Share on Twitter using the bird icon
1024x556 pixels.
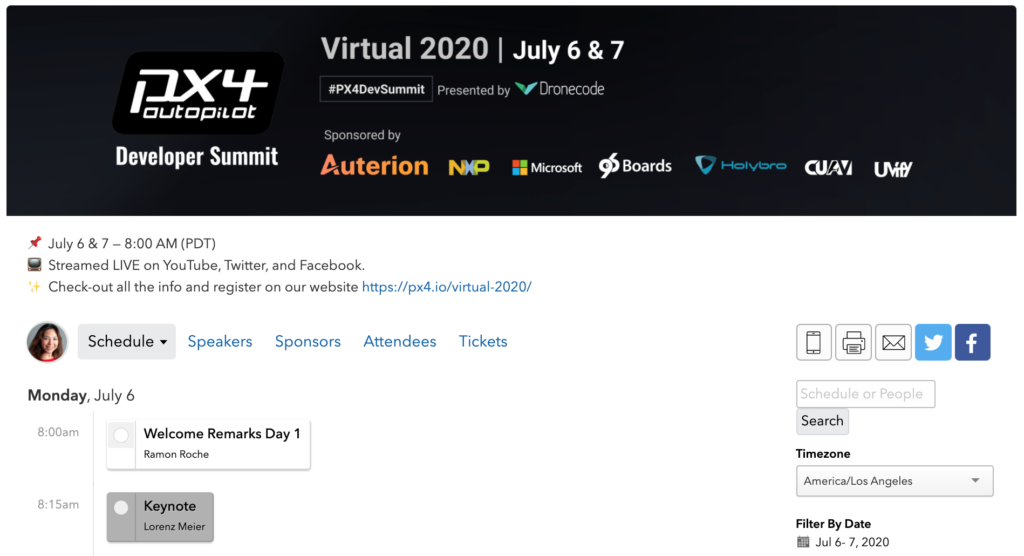coord(933,342)
